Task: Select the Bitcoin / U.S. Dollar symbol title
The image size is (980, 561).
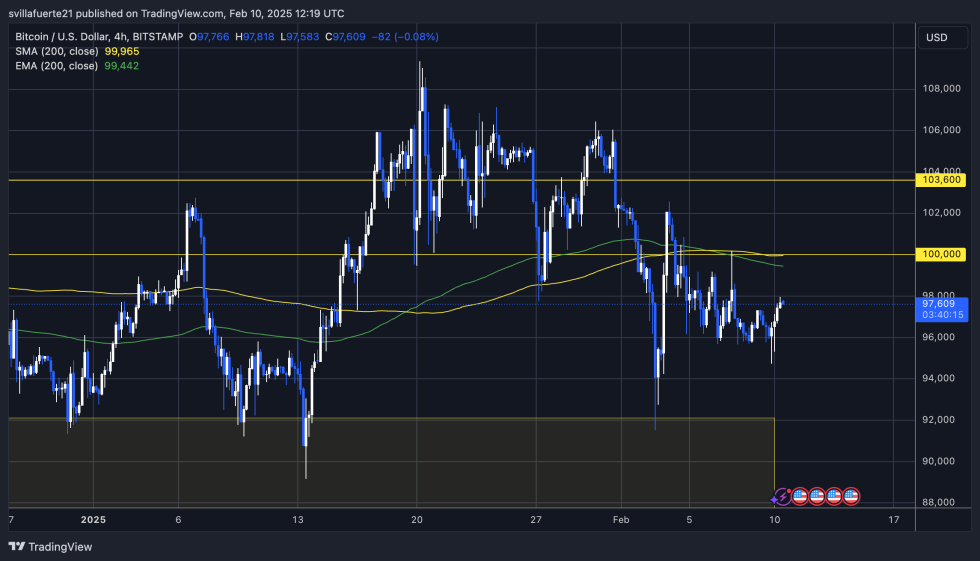Action: click(99, 37)
